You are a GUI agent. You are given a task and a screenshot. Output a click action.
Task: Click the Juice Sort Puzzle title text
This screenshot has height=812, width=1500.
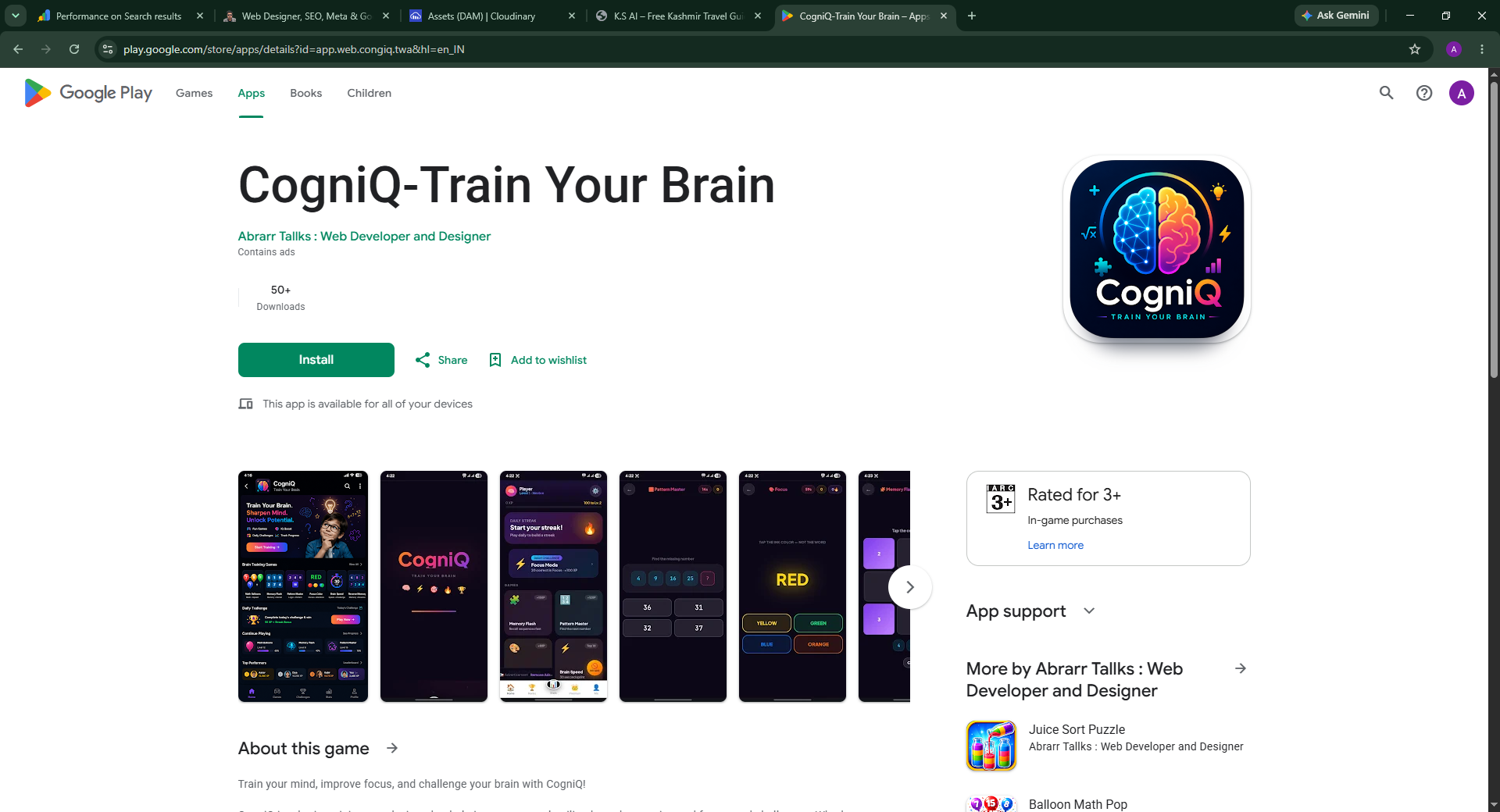(1077, 729)
